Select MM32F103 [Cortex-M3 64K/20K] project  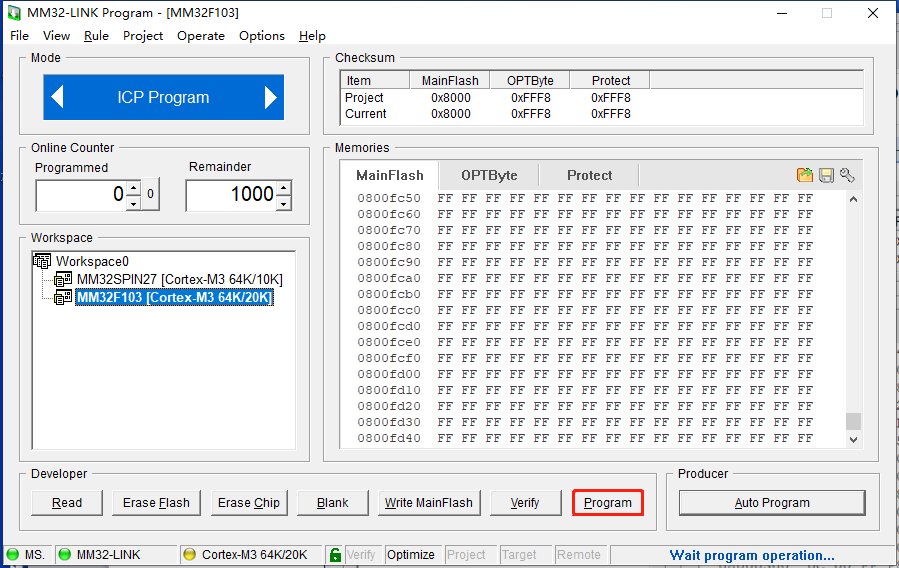174,297
